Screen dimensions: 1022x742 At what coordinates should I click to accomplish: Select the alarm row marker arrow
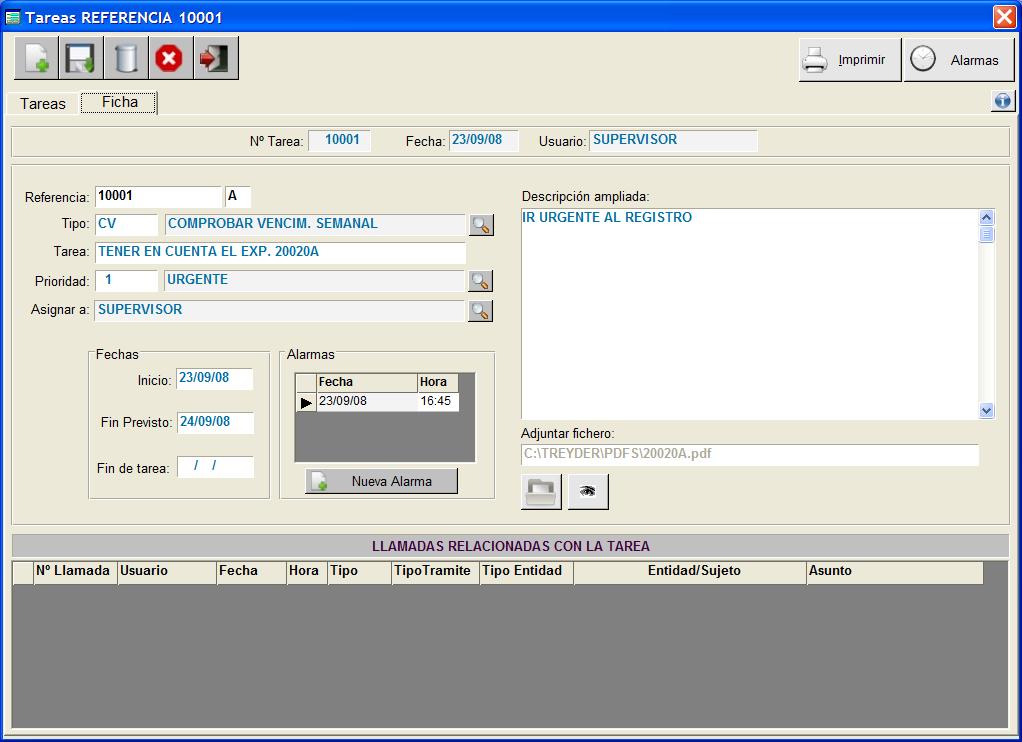coord(306,402)
